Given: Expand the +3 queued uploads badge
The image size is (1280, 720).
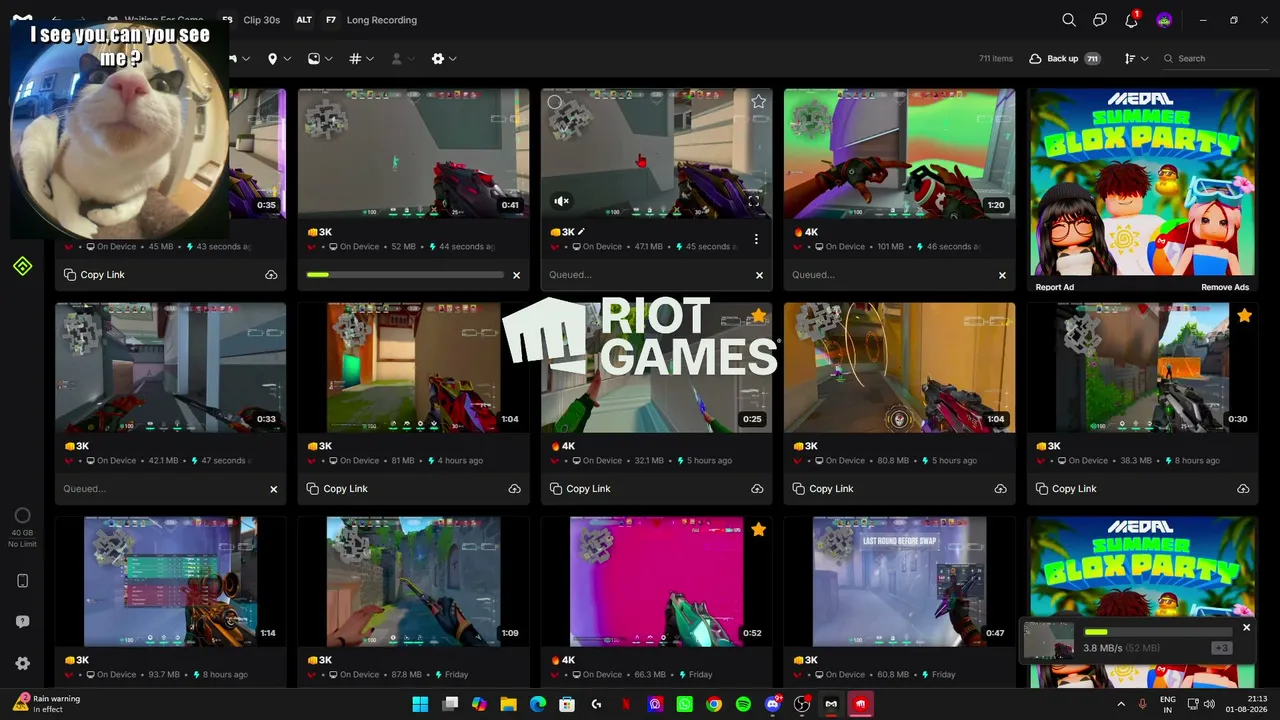Looking at the screenshot, I should tap(1221, 648).
